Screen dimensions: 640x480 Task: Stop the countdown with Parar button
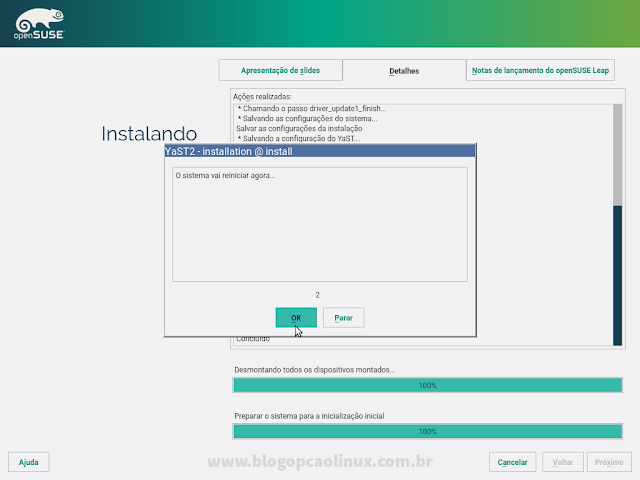343,318
